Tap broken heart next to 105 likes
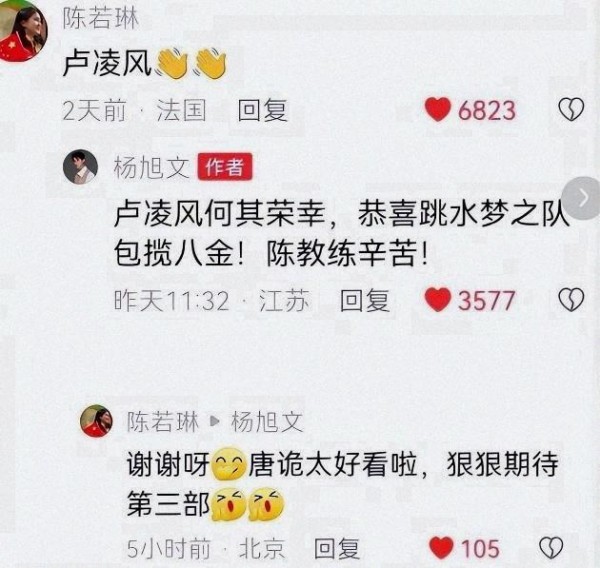Viewport: 600px width, 568px height. (551, 548)
